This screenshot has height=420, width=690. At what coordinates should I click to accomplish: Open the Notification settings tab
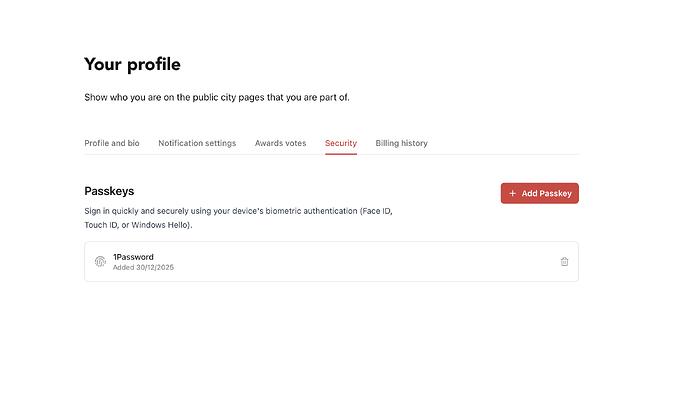[197, 143]
